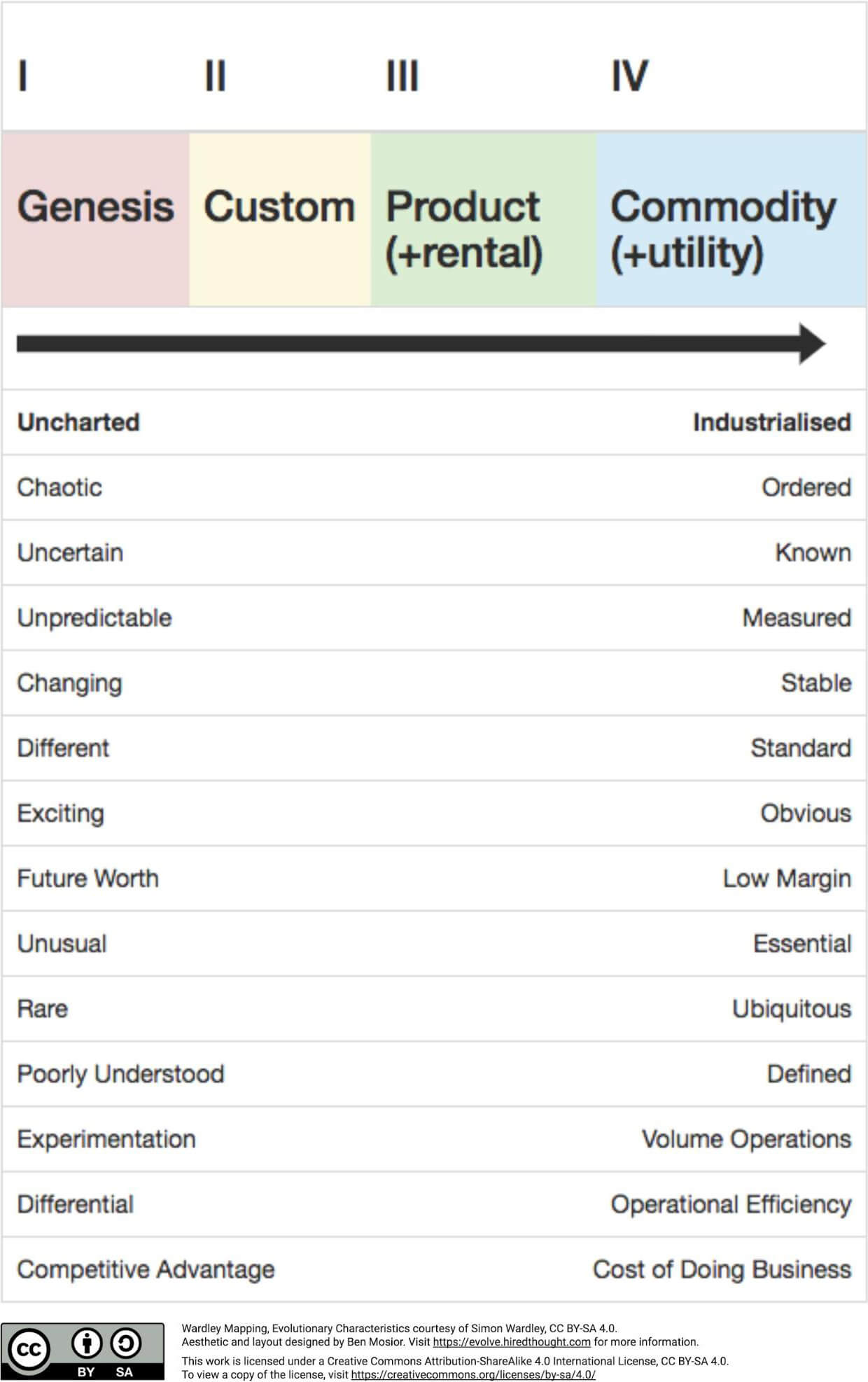Select the green Product (+rental) block
The height and width of the screenshot is (1382, 868).
(x=484, y=219)
